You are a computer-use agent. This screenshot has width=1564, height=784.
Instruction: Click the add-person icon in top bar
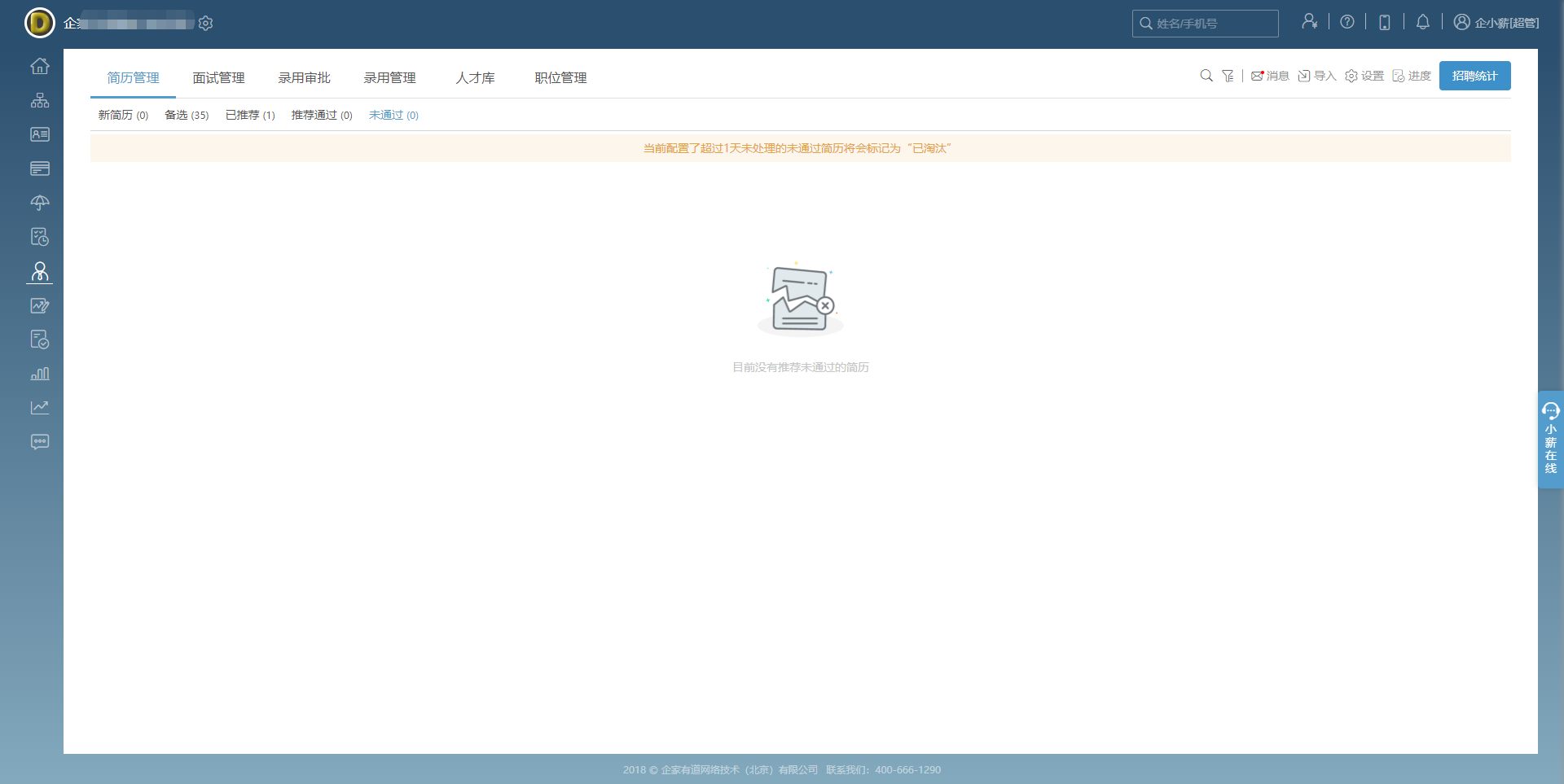coord(1309,22)
